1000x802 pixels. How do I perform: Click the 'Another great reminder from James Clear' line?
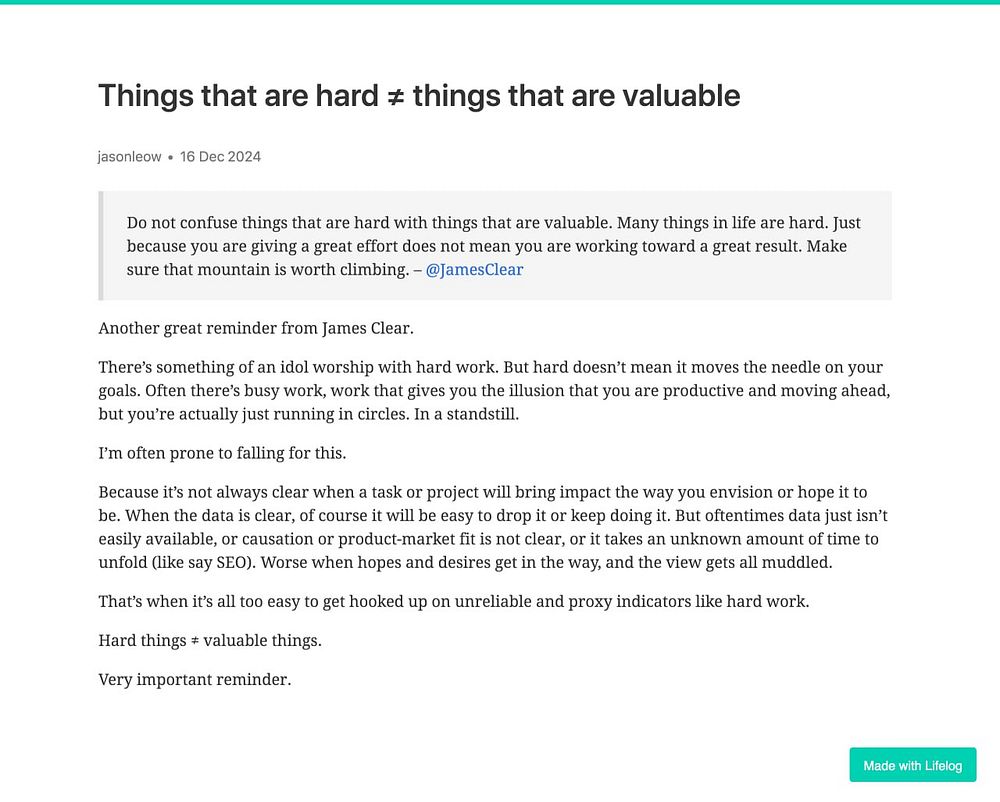[256, 328]
